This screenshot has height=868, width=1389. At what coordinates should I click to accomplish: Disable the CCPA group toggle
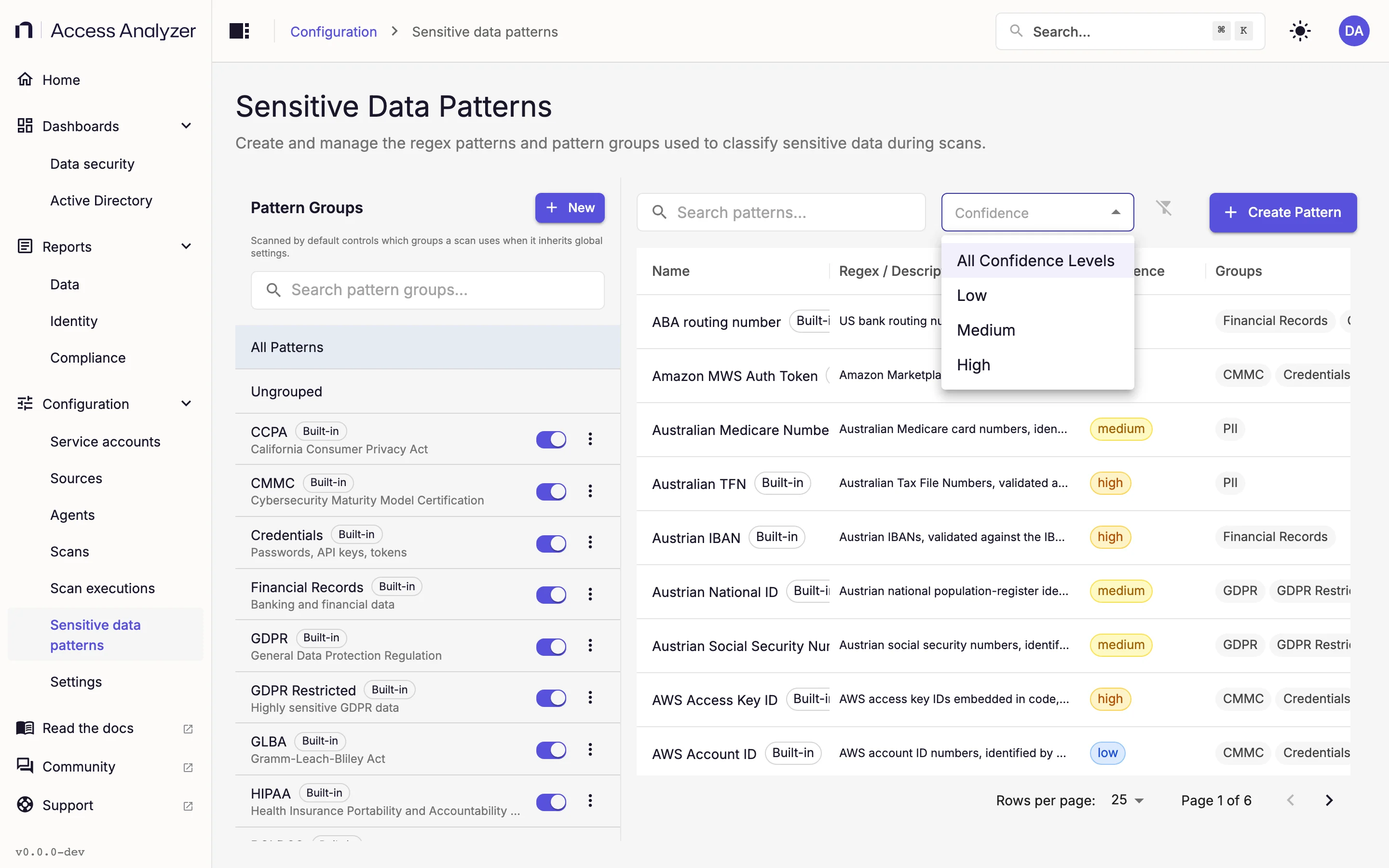click(x=551, y=440)
